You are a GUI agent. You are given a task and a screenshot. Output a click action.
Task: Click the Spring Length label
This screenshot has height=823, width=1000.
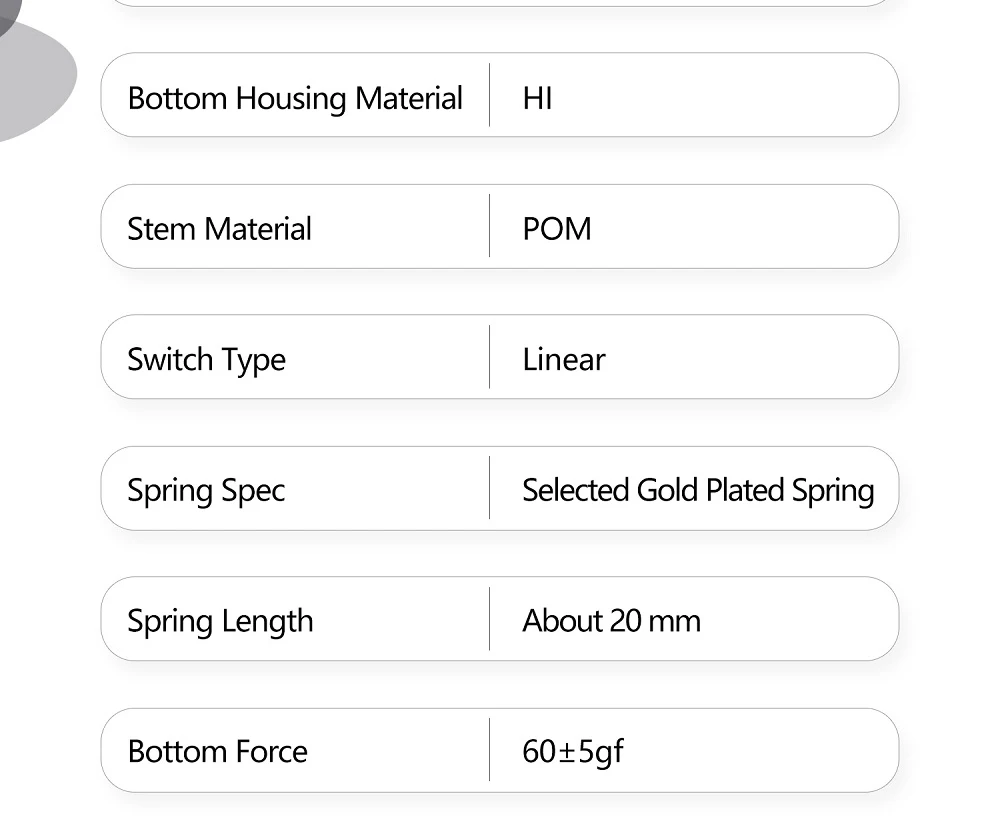[220, 623]
